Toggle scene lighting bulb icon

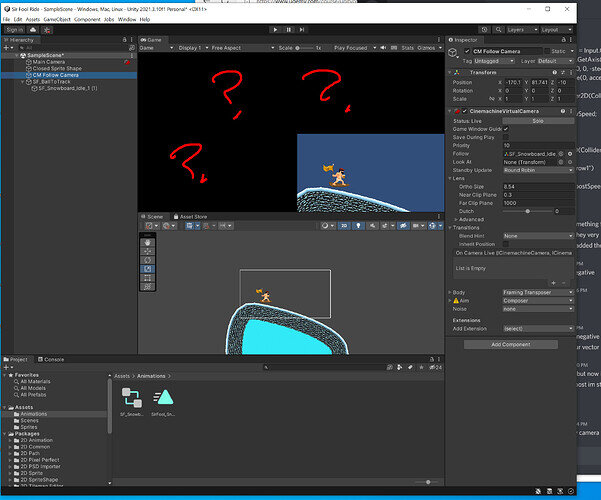[x=358, y=225]
